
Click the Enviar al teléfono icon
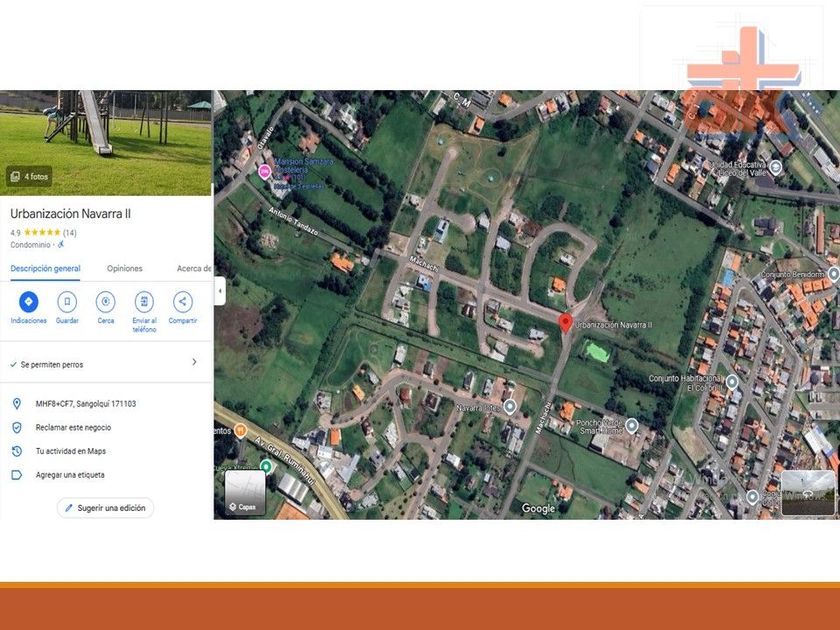point(144,302)
